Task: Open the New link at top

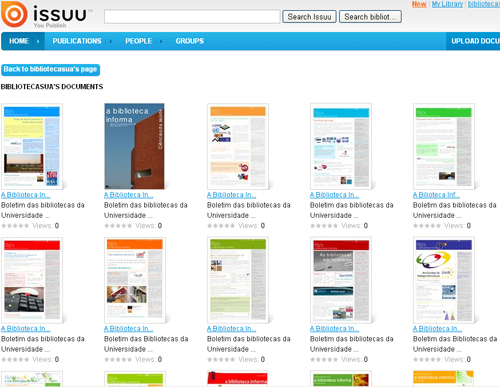Action: pos(419,4)
